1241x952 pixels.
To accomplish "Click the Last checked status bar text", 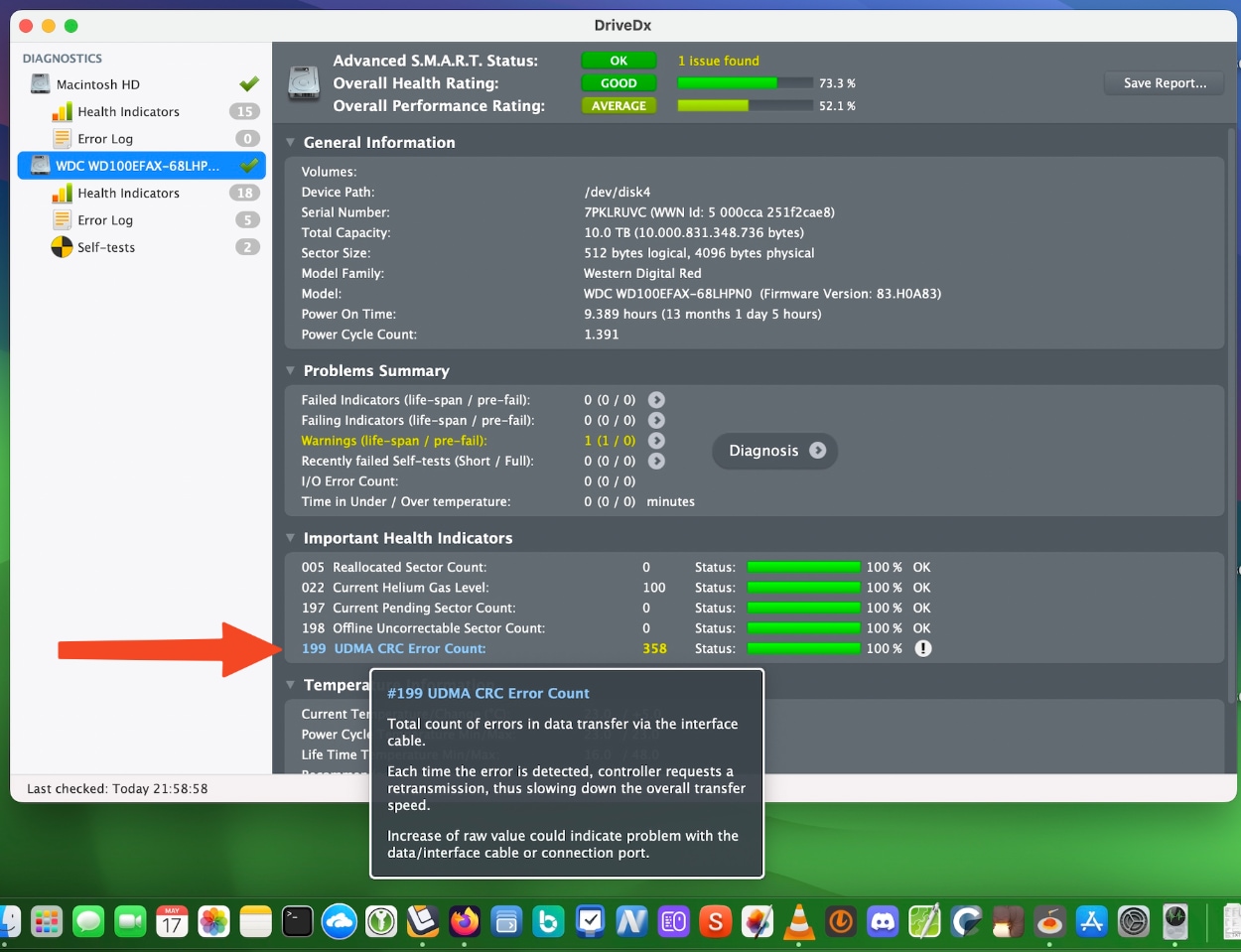I will (117, 789).
